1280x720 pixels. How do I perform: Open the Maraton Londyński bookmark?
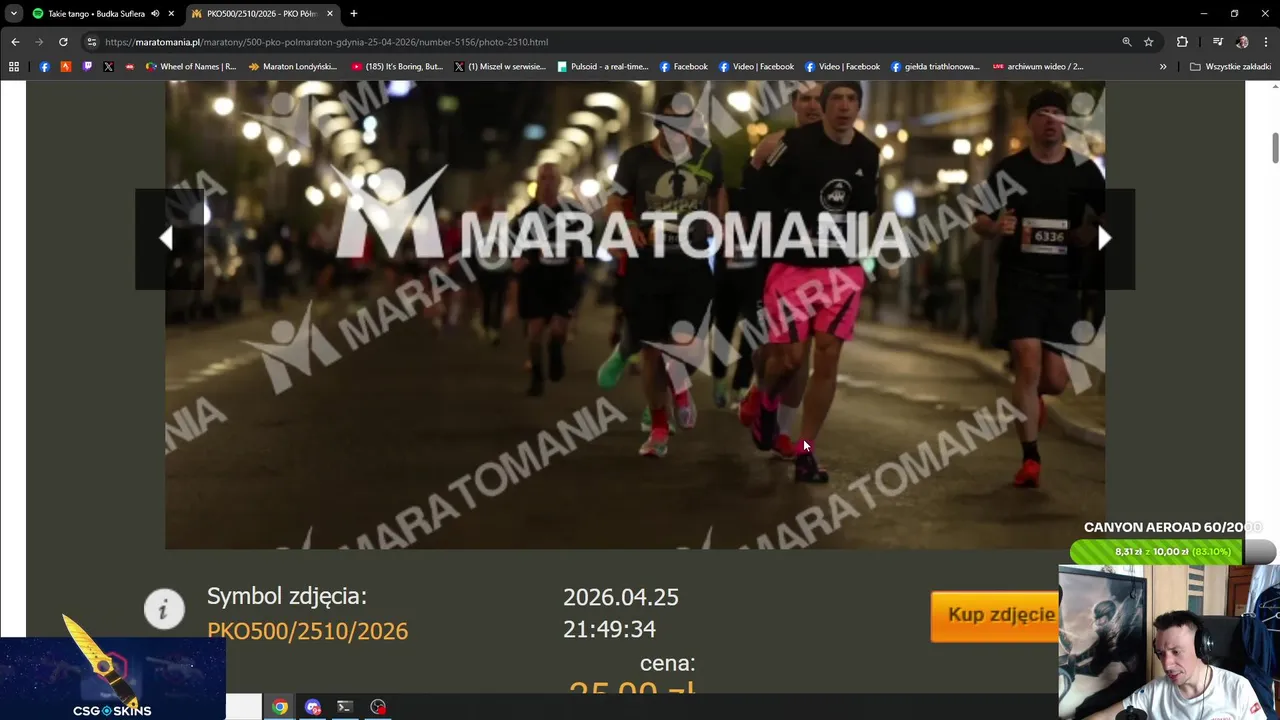(x=293, y=67)
